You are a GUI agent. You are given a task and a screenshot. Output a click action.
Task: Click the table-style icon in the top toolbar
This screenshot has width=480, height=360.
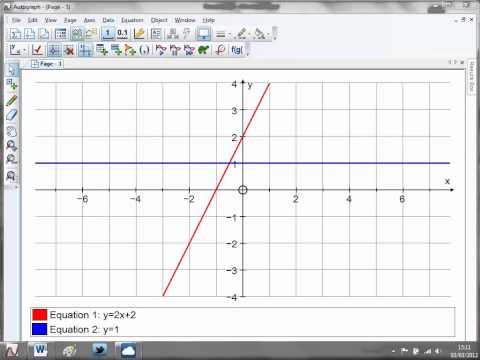(60, 34)
